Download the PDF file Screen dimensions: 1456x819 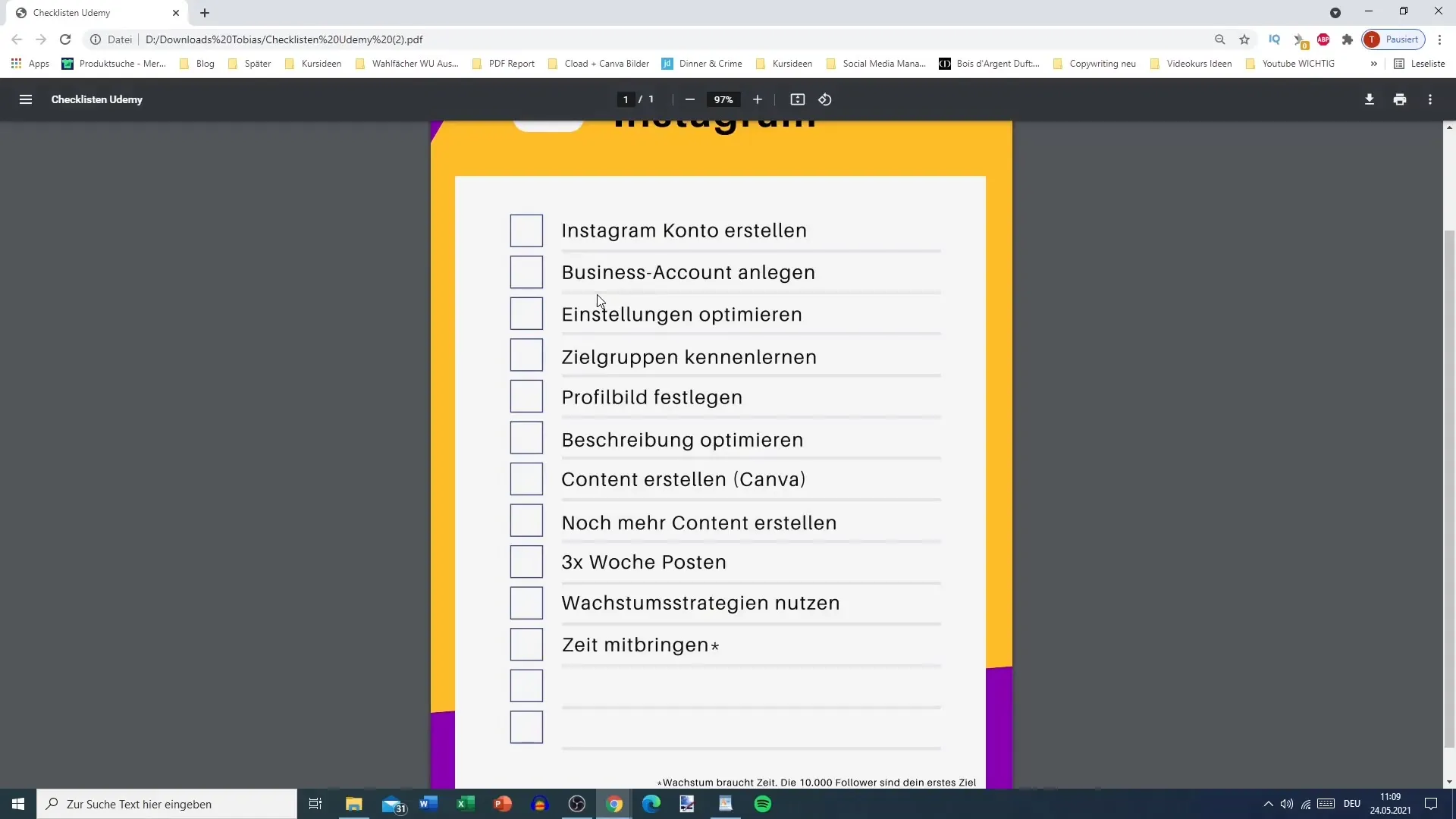point(1370,99)
